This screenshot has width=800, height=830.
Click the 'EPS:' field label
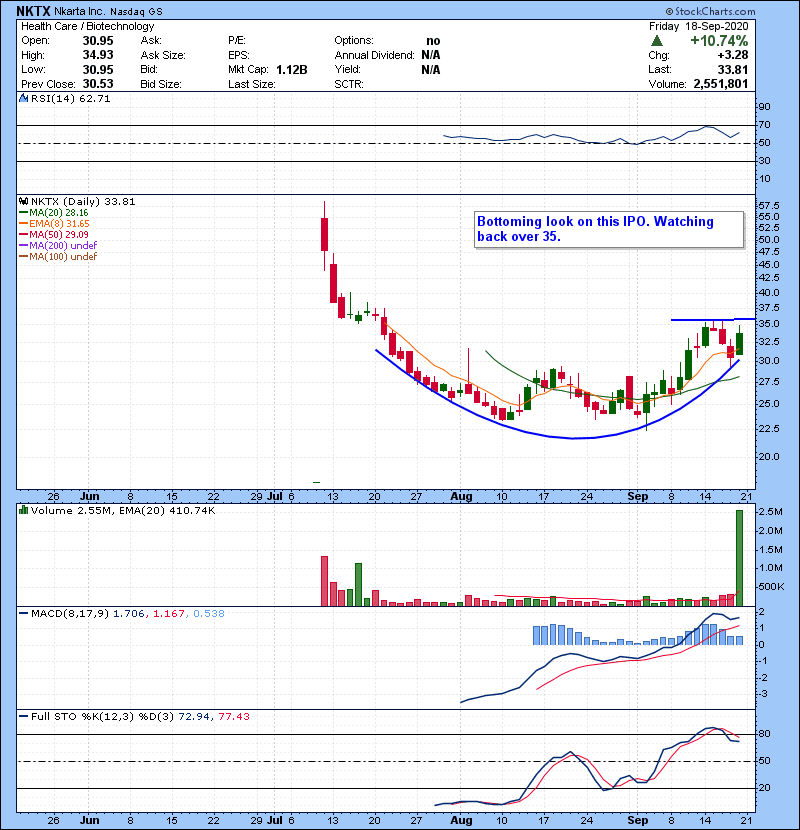(239, 55)
